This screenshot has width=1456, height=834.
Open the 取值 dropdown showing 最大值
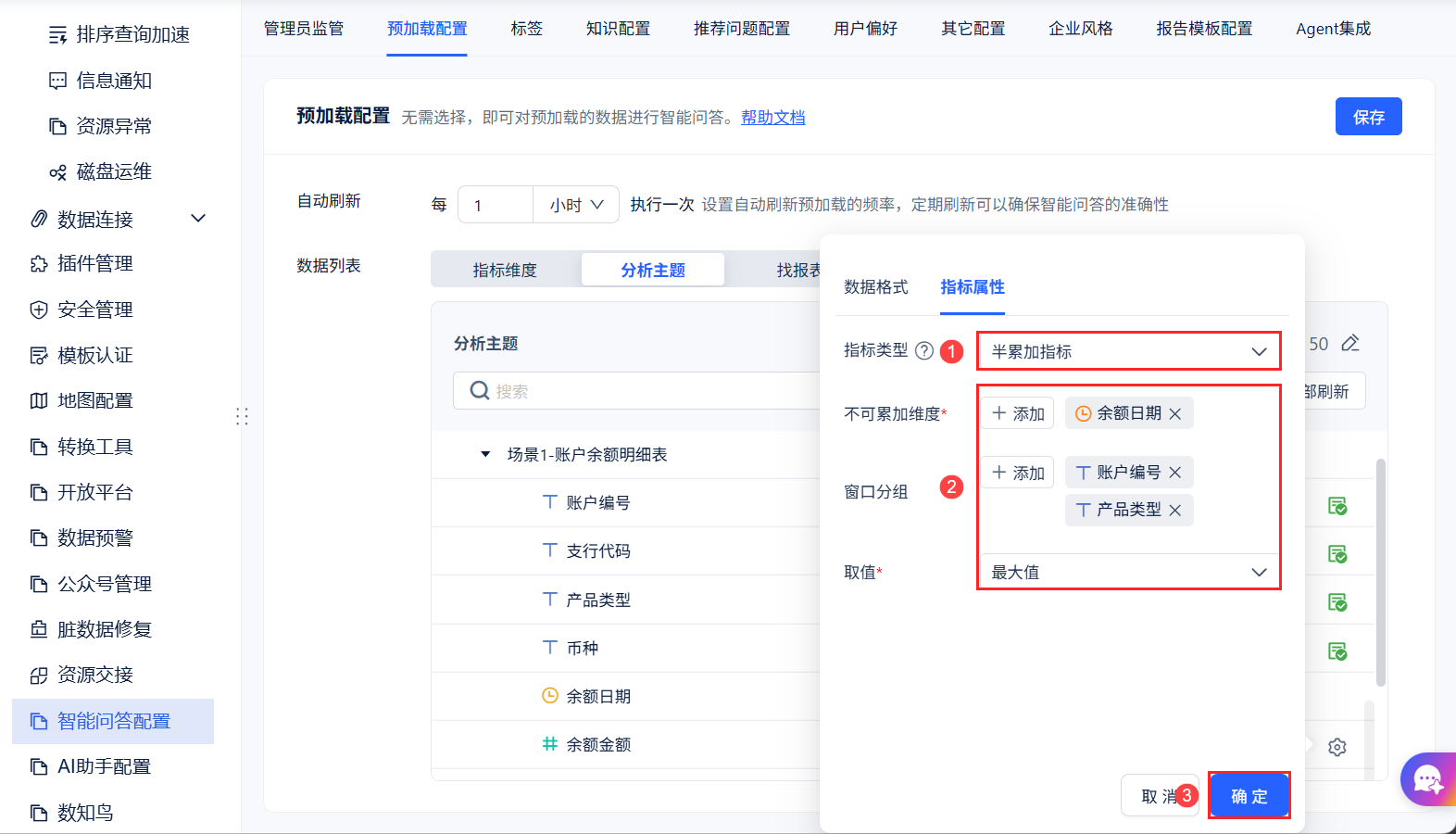(x=1129, y=572)
